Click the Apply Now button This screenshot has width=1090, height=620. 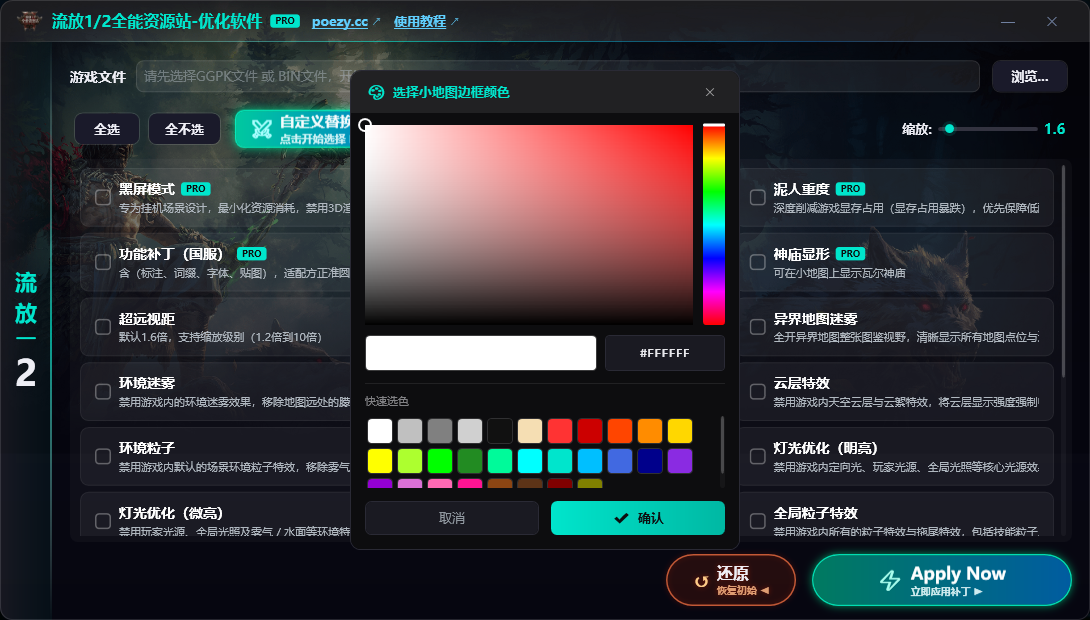[x=942, y=580]
